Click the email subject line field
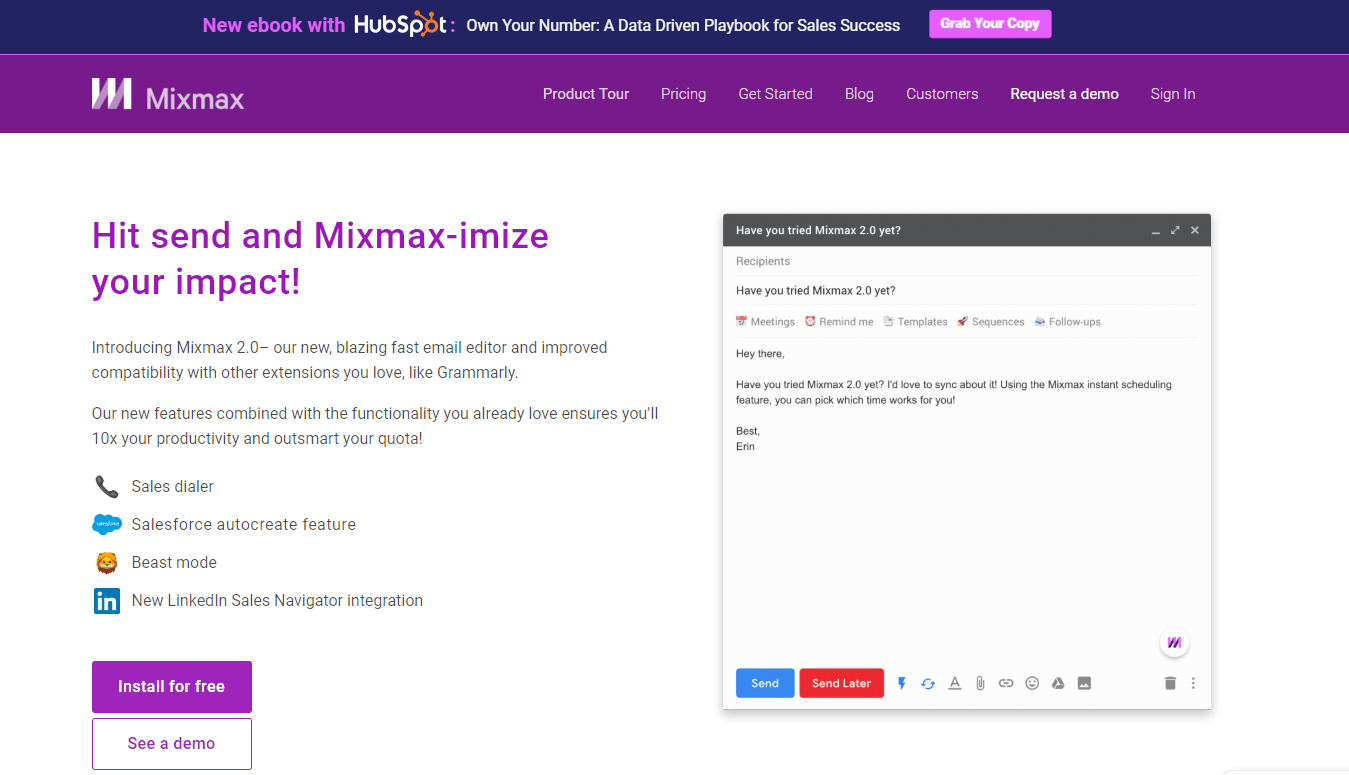Viewport: 1349px width, 775px height. click(x=966, y=291)
